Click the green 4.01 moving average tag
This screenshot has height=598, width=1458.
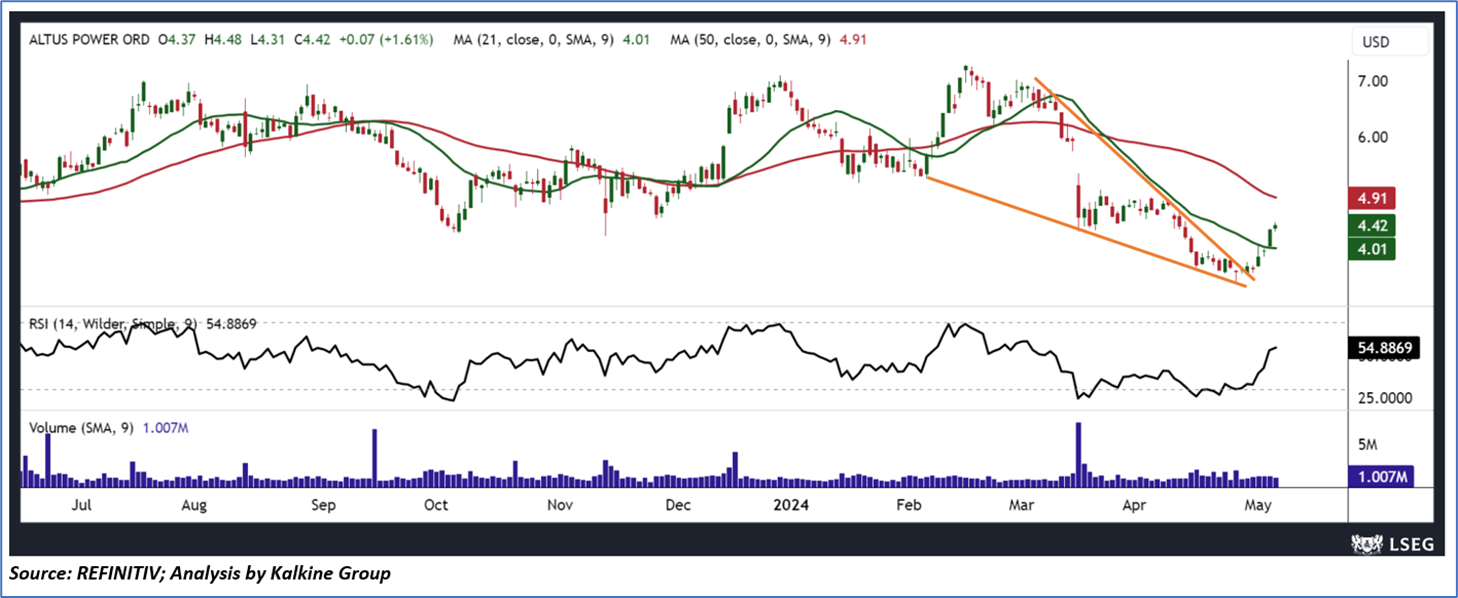coord(1372,248)
